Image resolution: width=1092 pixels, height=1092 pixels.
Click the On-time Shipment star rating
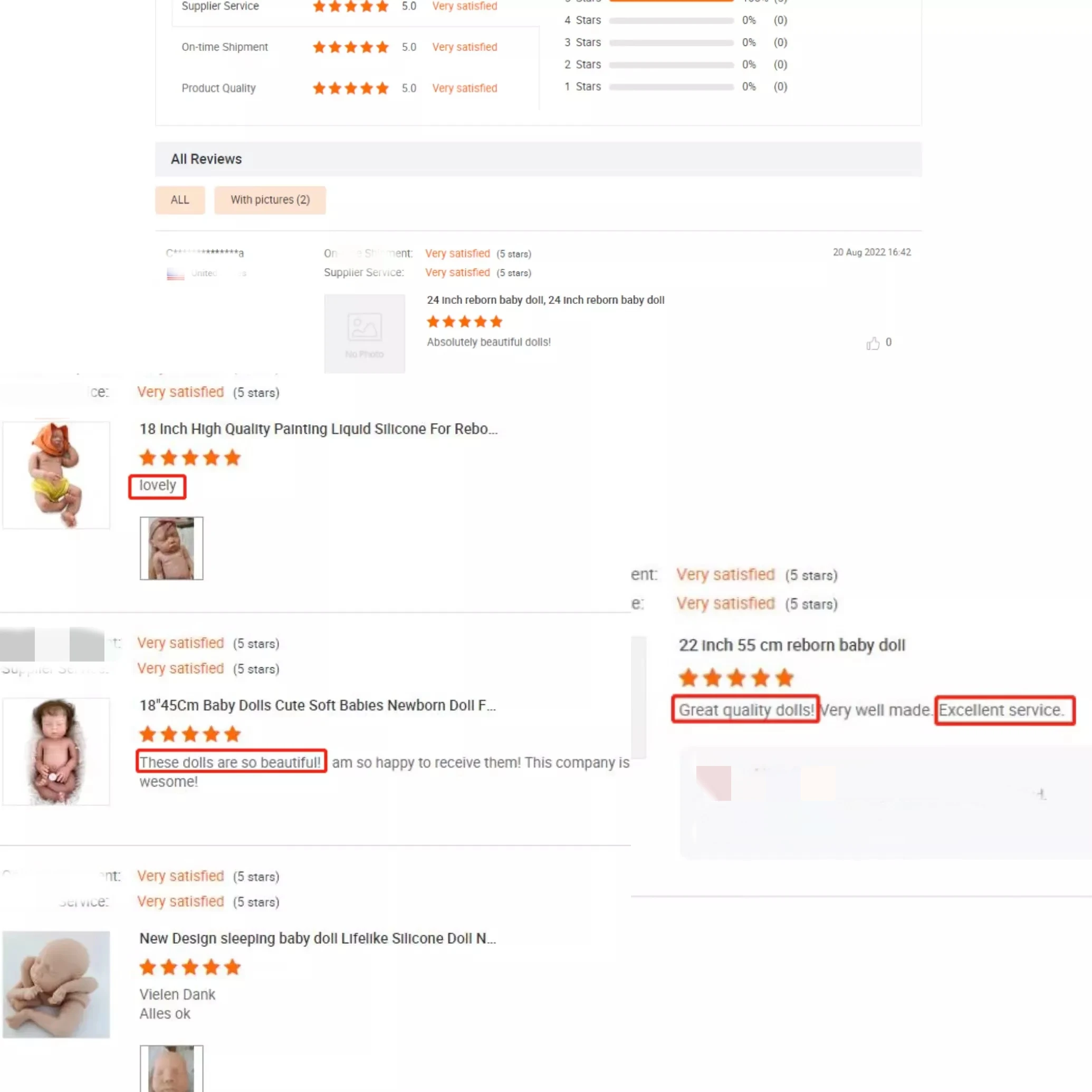[x=350, y=47]
